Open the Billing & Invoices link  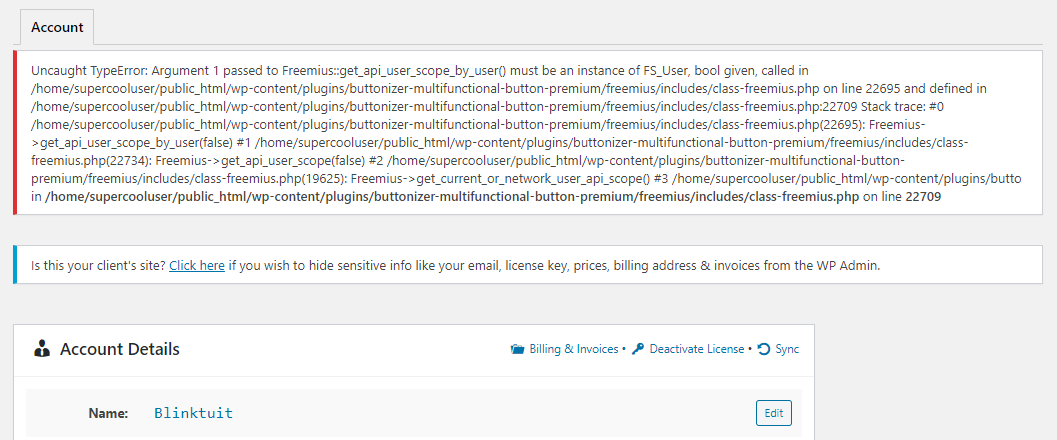[574, 349]
